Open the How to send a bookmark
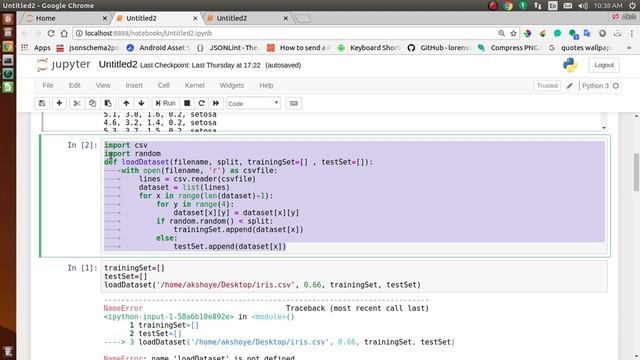The width and height of the screenshot is (640, 360). 299,48
